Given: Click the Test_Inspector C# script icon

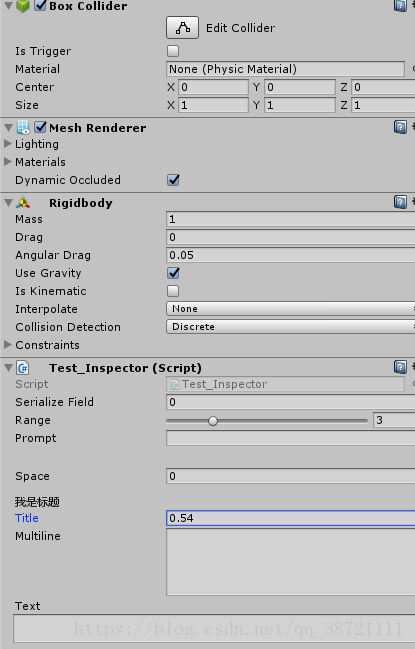Looking at the screenshot, I should click(23, 368).
